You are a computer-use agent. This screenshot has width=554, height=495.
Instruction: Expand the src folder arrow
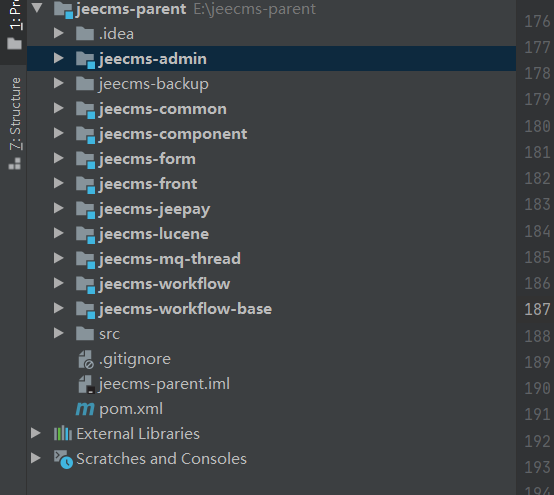pyautogui.click(x=58, y=333)
